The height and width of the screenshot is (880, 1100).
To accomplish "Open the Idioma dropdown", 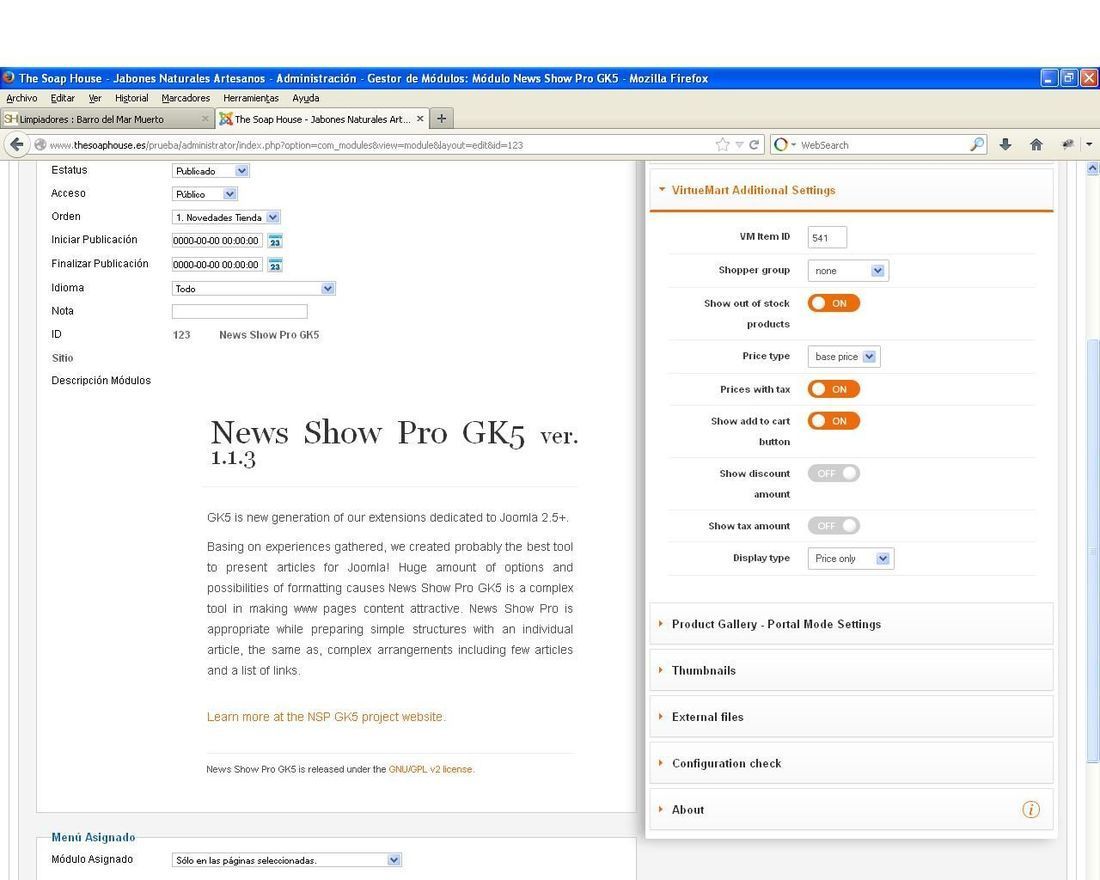I will pos(253,288).
